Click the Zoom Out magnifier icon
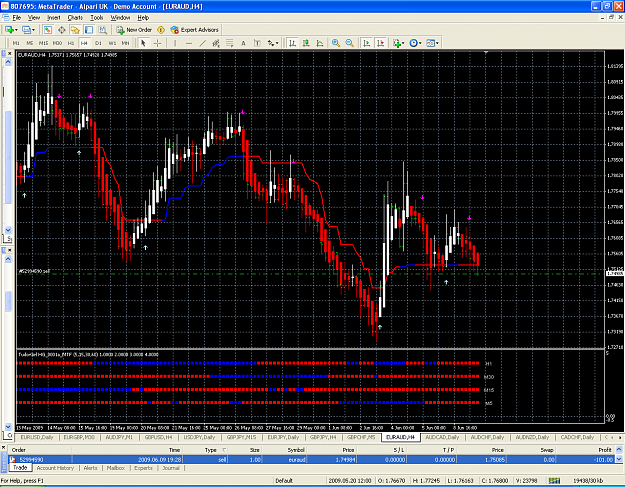Screen dimensions: 625x487 (x=350, y=43)
